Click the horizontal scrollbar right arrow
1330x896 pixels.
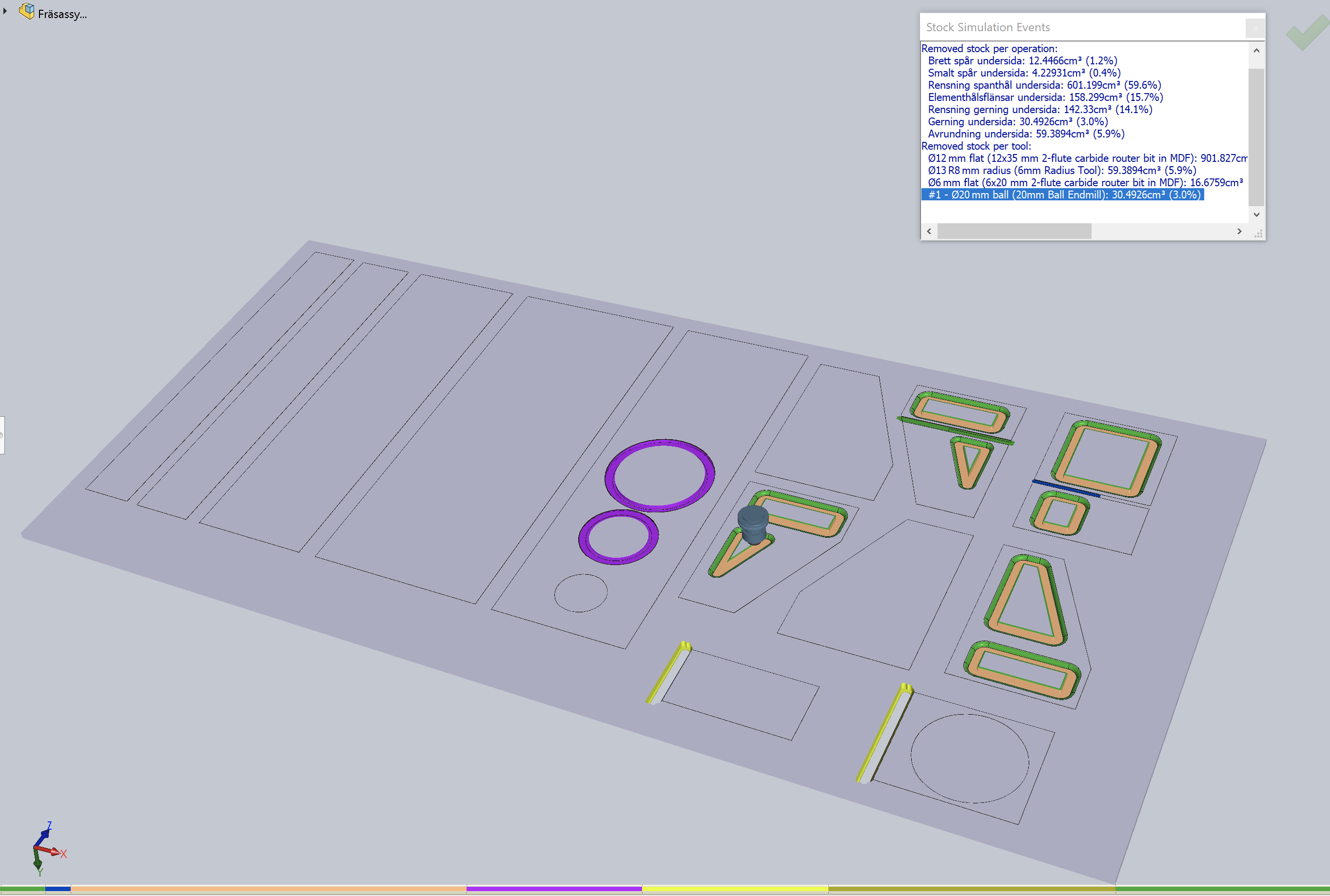coord(1239,232)
